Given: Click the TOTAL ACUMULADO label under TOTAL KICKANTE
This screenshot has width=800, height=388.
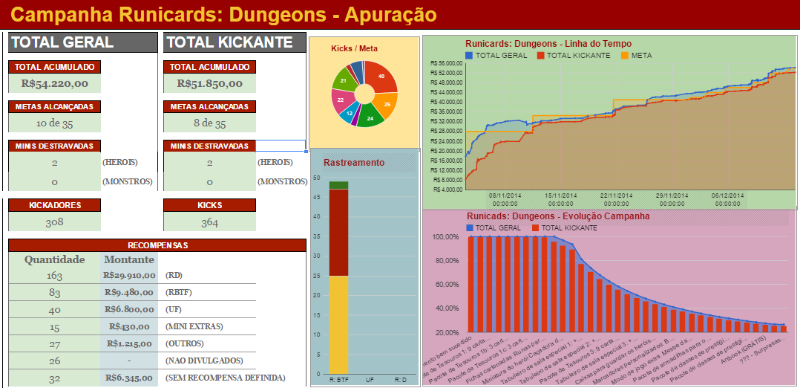Looking at the screenshot, I should pos(210,67).
